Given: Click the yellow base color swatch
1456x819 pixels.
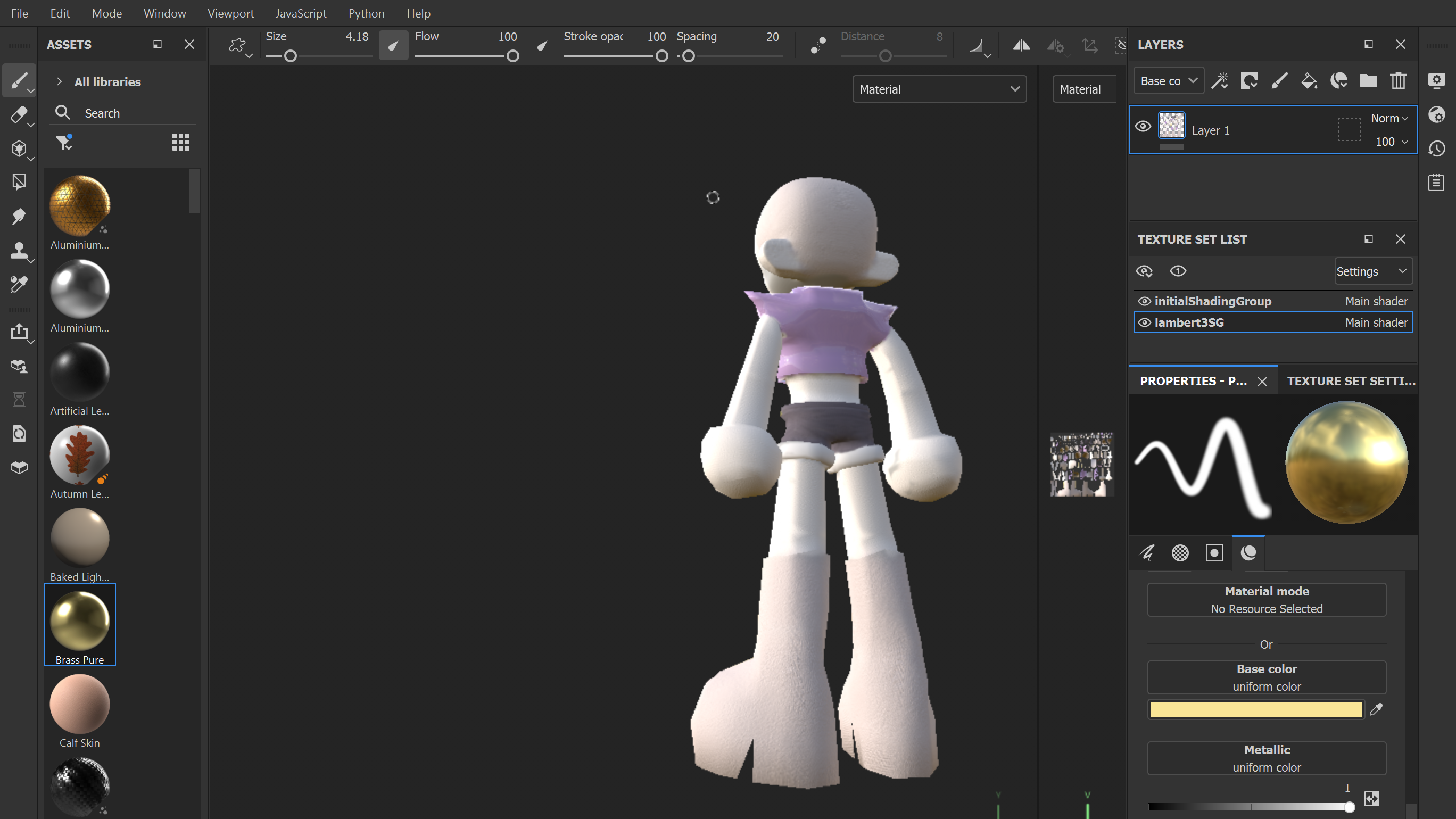Looking at the screenshot, I should [1256, 709].
